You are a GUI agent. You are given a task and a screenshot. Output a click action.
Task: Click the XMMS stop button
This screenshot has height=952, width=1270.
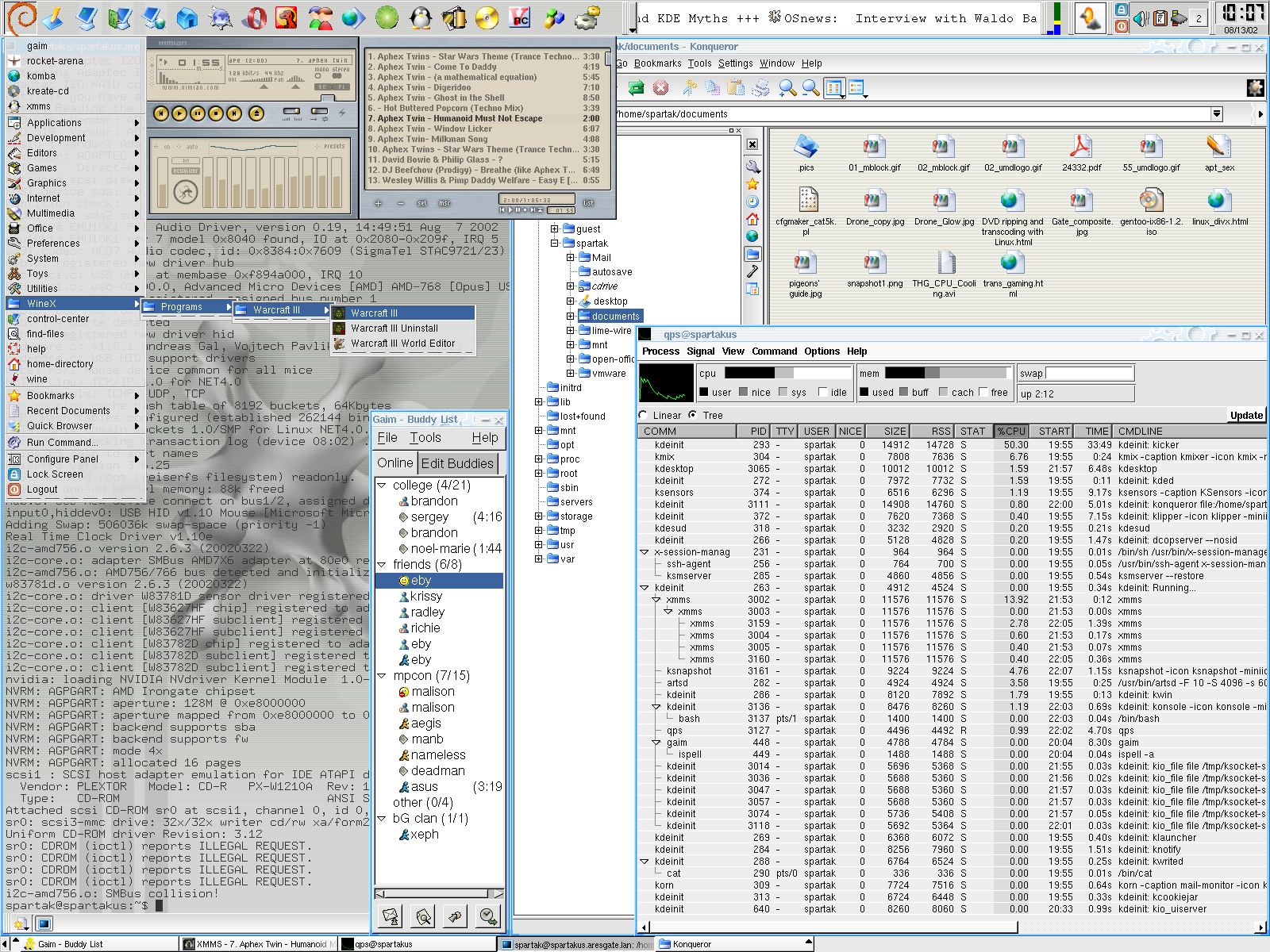click(x=216, y=113)
